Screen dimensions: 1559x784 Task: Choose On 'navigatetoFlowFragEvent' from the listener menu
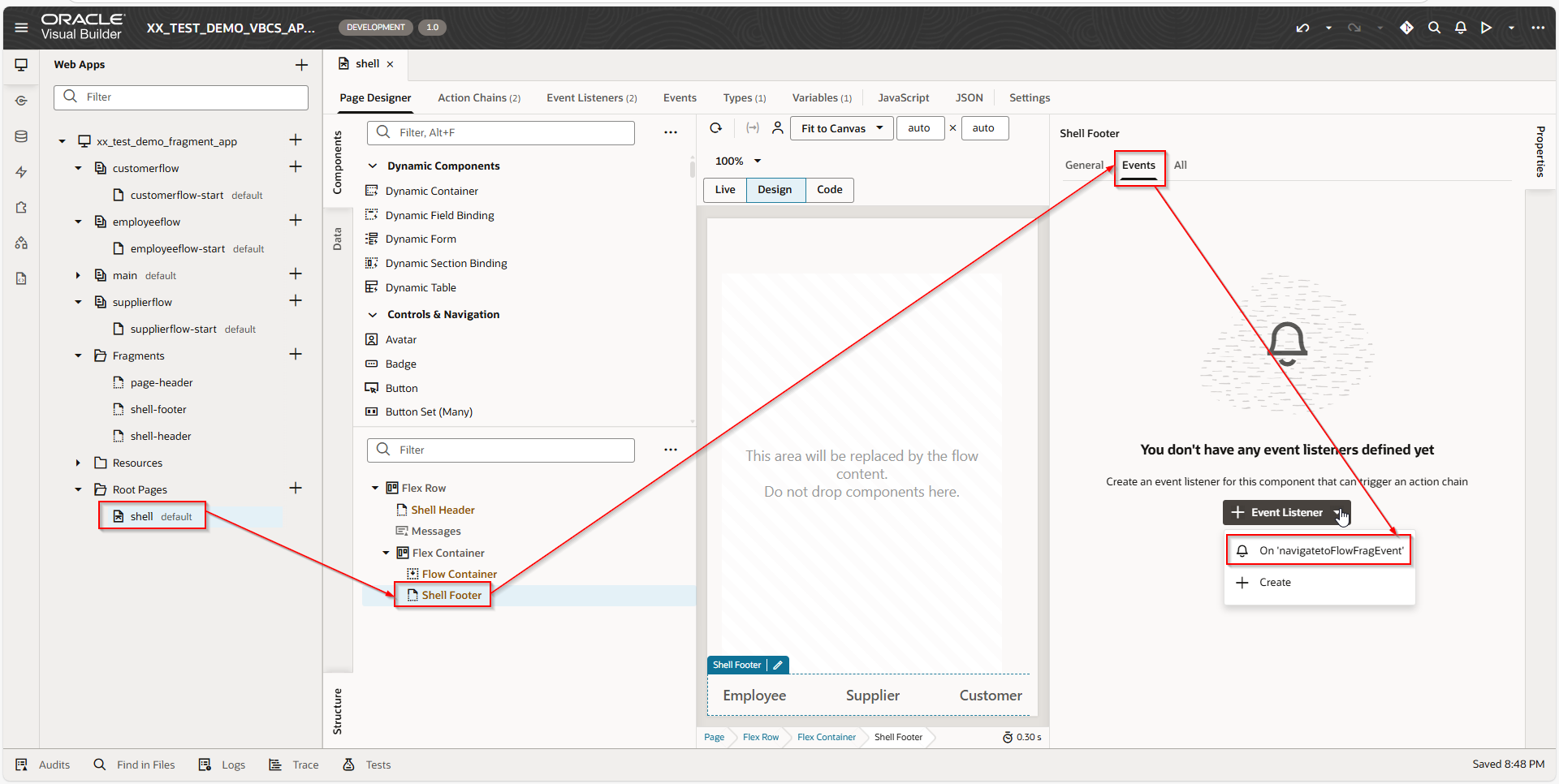tap(1319, 550)
